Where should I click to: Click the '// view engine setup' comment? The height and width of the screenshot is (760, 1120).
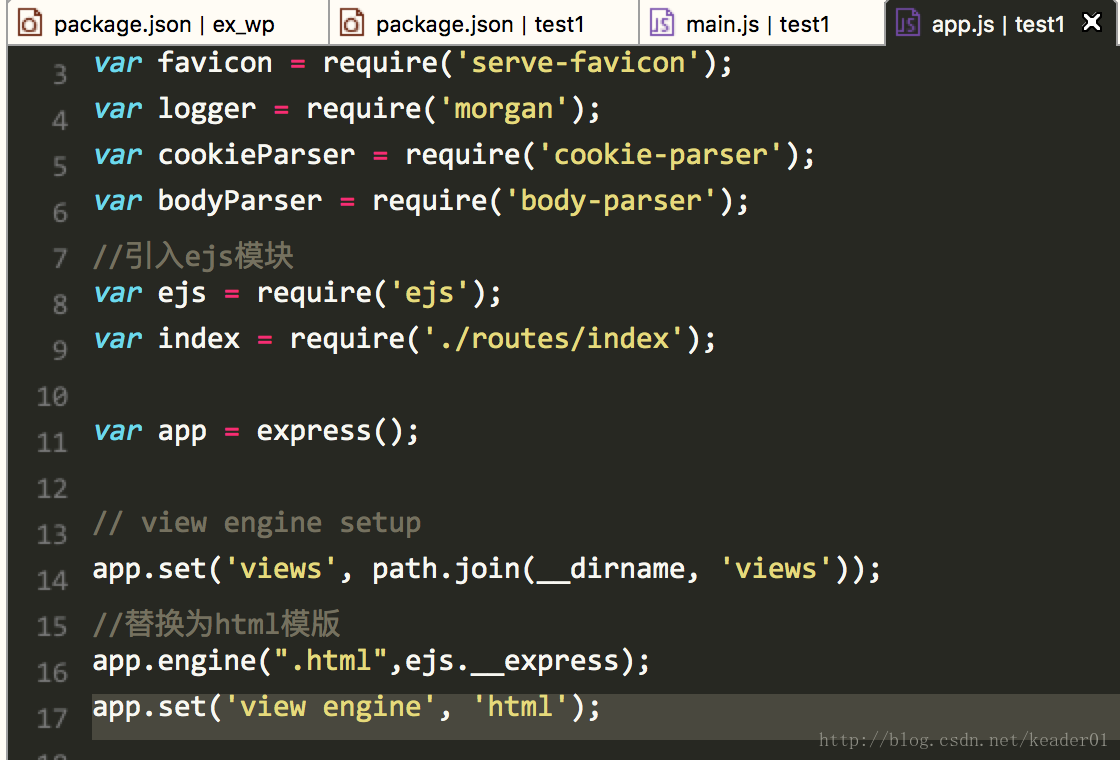pyautogui.click(x=256, y=523)
